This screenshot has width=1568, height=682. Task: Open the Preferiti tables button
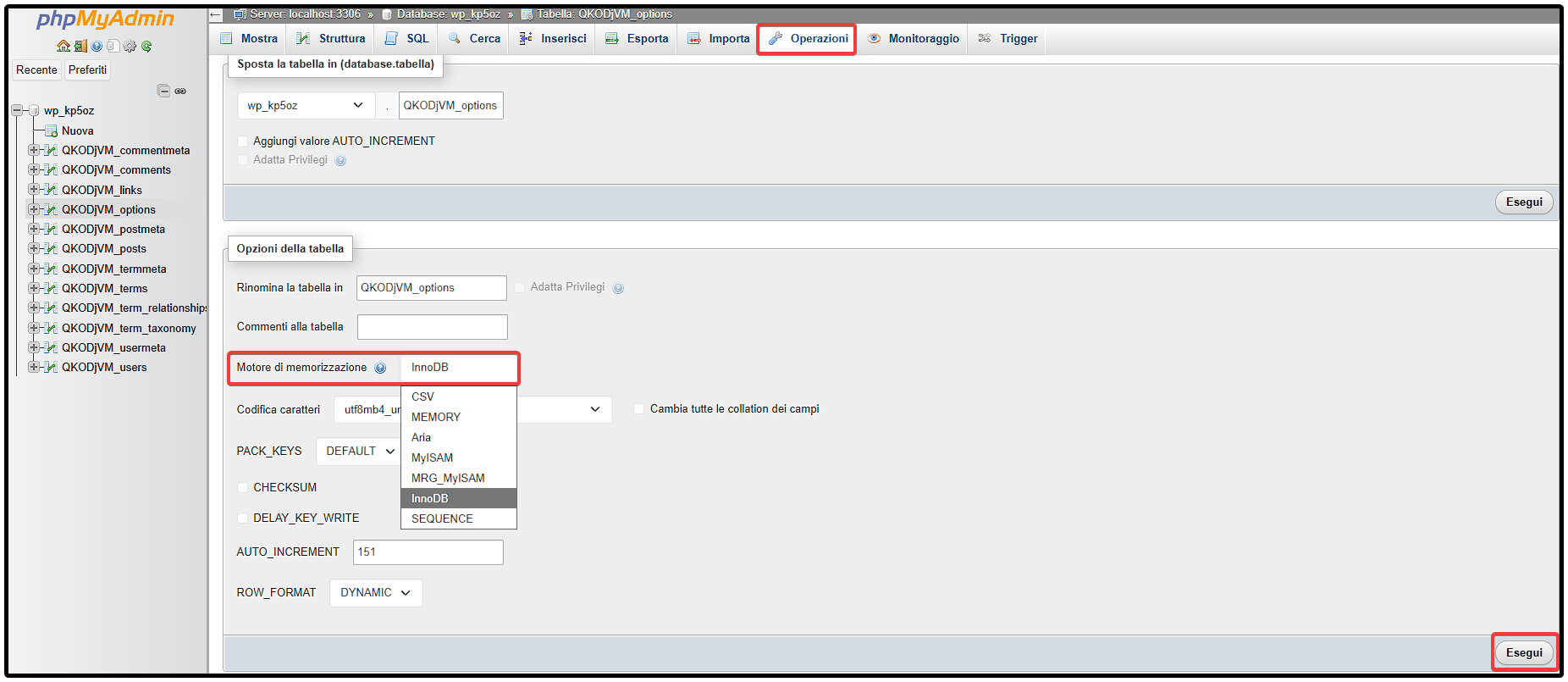87,69
